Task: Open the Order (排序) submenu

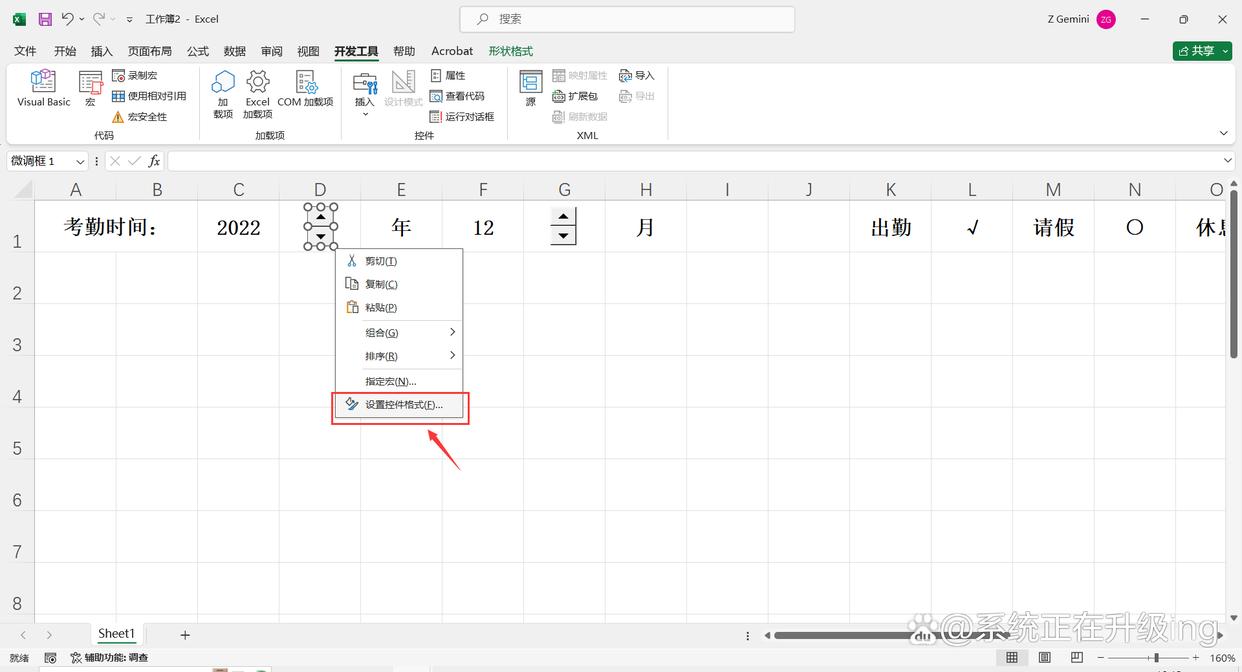Action: pyautogui.click(x=399, y=356)
